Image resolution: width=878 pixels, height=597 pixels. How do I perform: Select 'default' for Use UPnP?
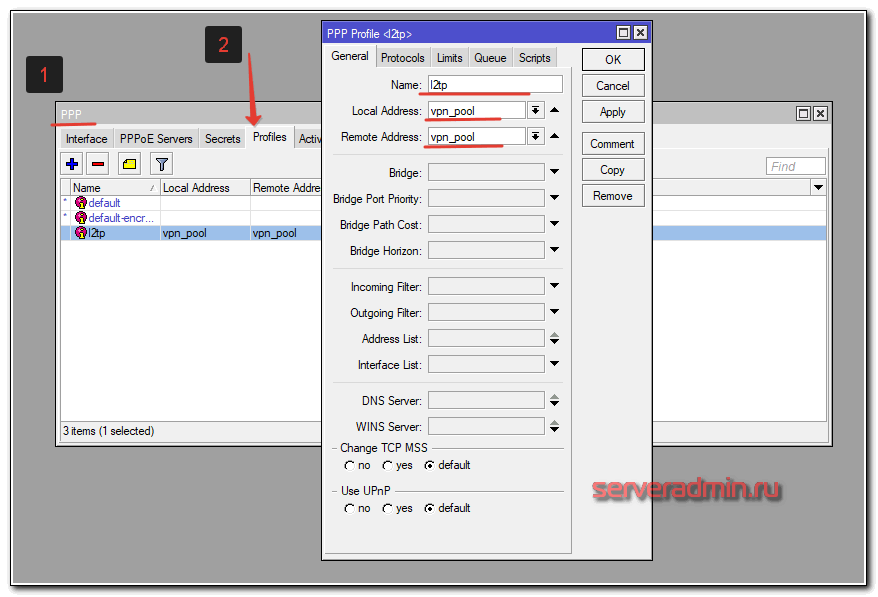click(x=429, y=509)
